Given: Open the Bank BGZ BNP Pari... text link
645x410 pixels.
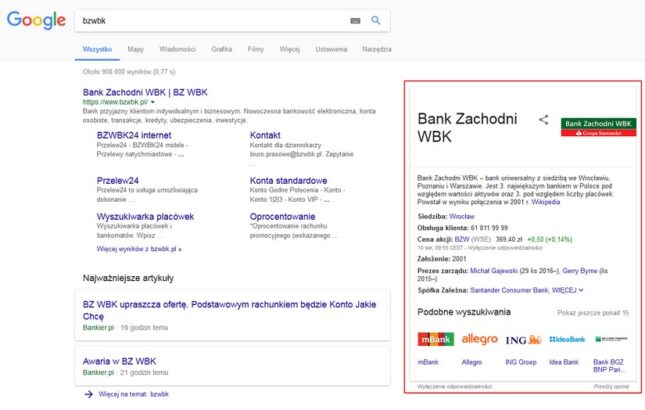Looking at the screenshot, I should [609, 366].
